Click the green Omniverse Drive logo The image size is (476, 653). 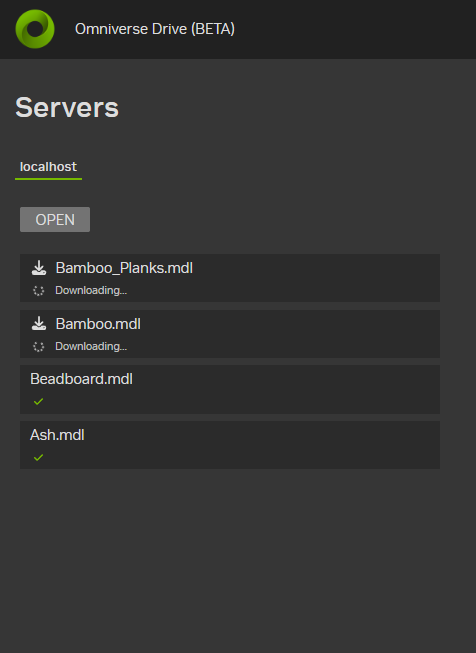35,29
